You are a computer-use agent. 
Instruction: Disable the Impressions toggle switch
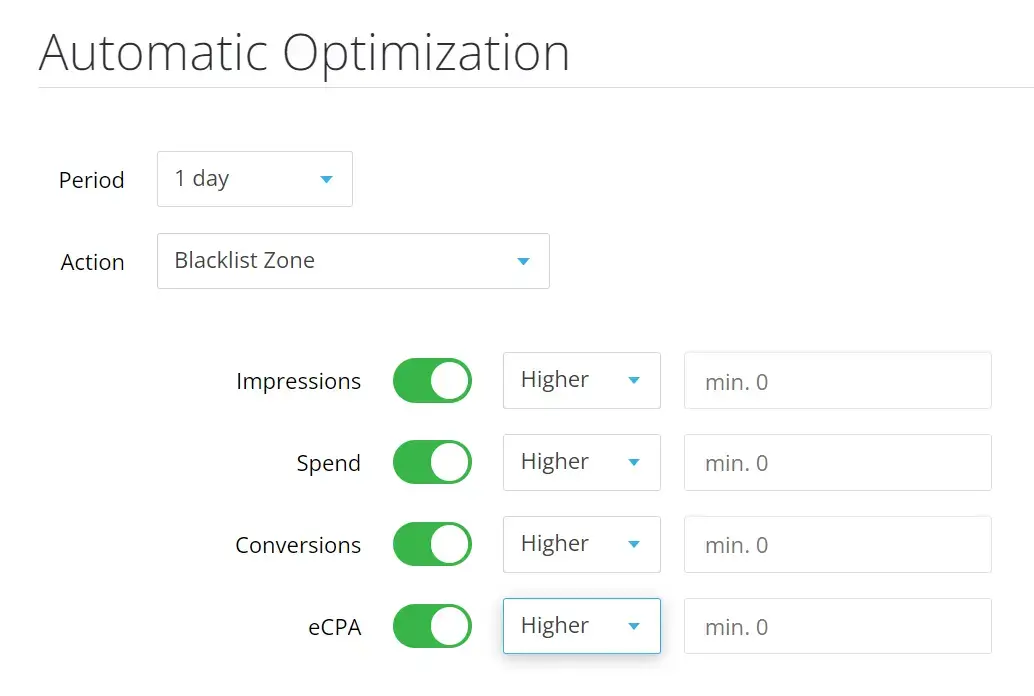[x=432, y=381]
